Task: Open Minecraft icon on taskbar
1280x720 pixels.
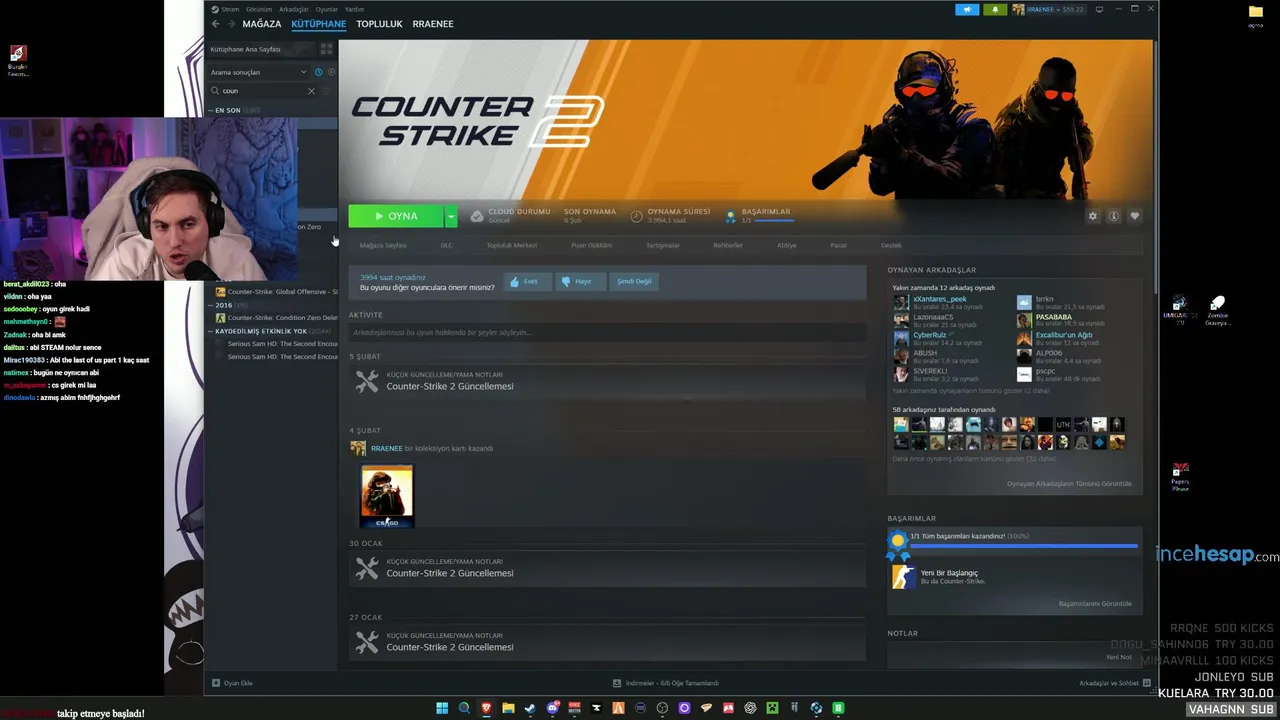Action: pos(772,708)
